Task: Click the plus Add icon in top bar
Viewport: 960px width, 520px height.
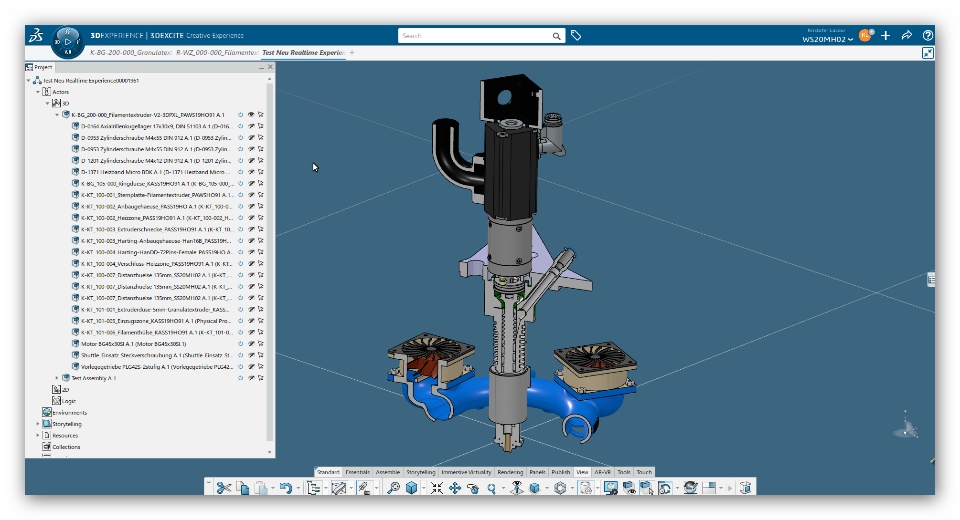Action: [885, 36]
